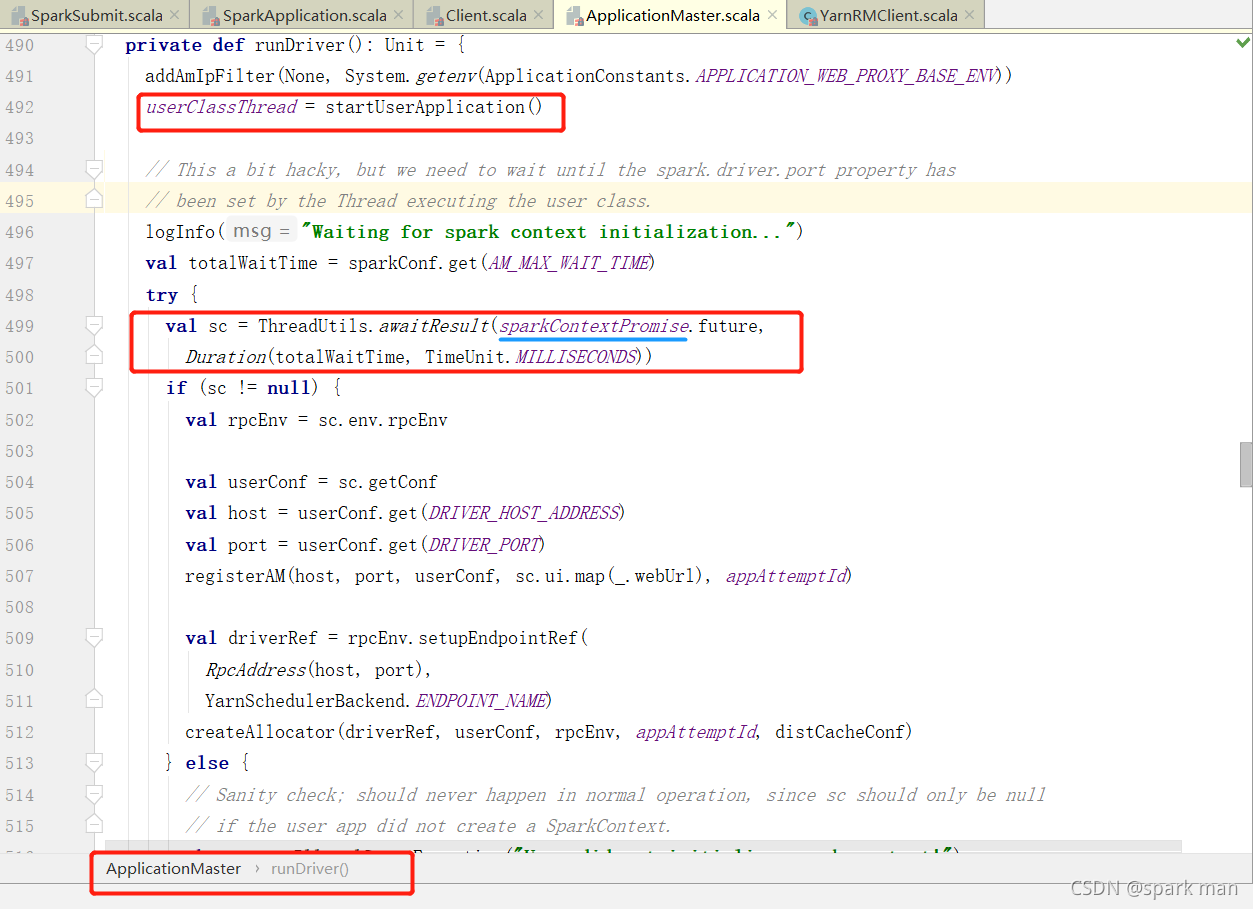1253x909 pixels.
Task: Collapse the comment block at line 494
Action: [x=94, y=170]
